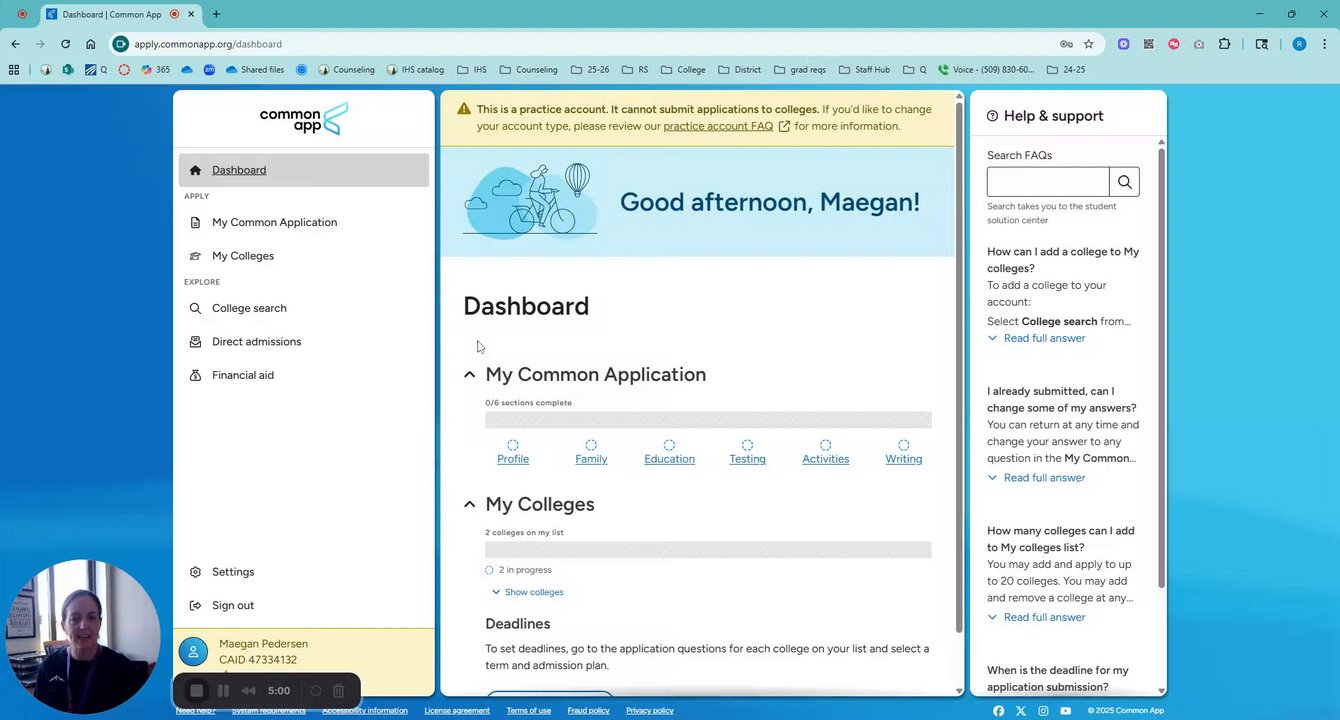Image resolution: width=1340 pixels, height=720 pixels.
Task: Delete the recording with trash icon
Action: pos(339,691)
